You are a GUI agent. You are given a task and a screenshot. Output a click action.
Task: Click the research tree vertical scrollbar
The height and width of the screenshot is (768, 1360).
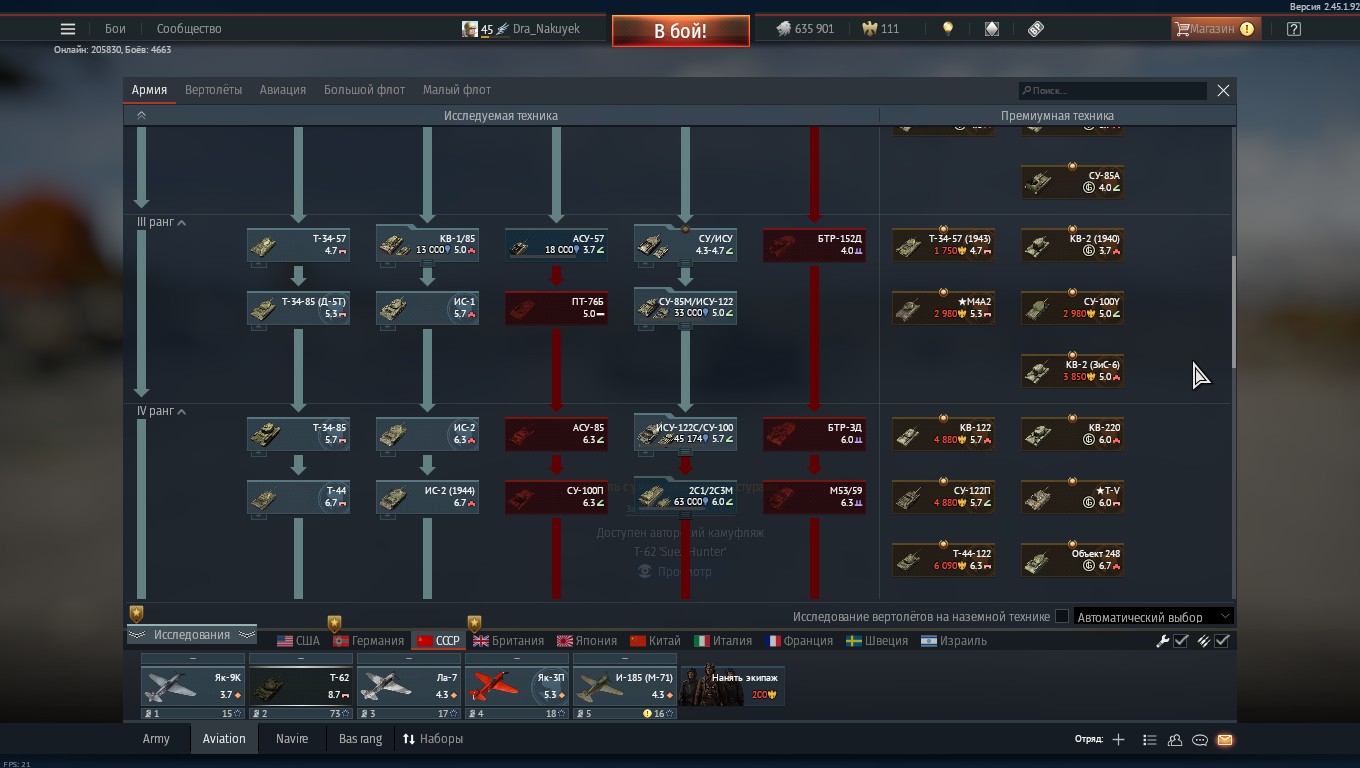click(x=1233, y=312)
